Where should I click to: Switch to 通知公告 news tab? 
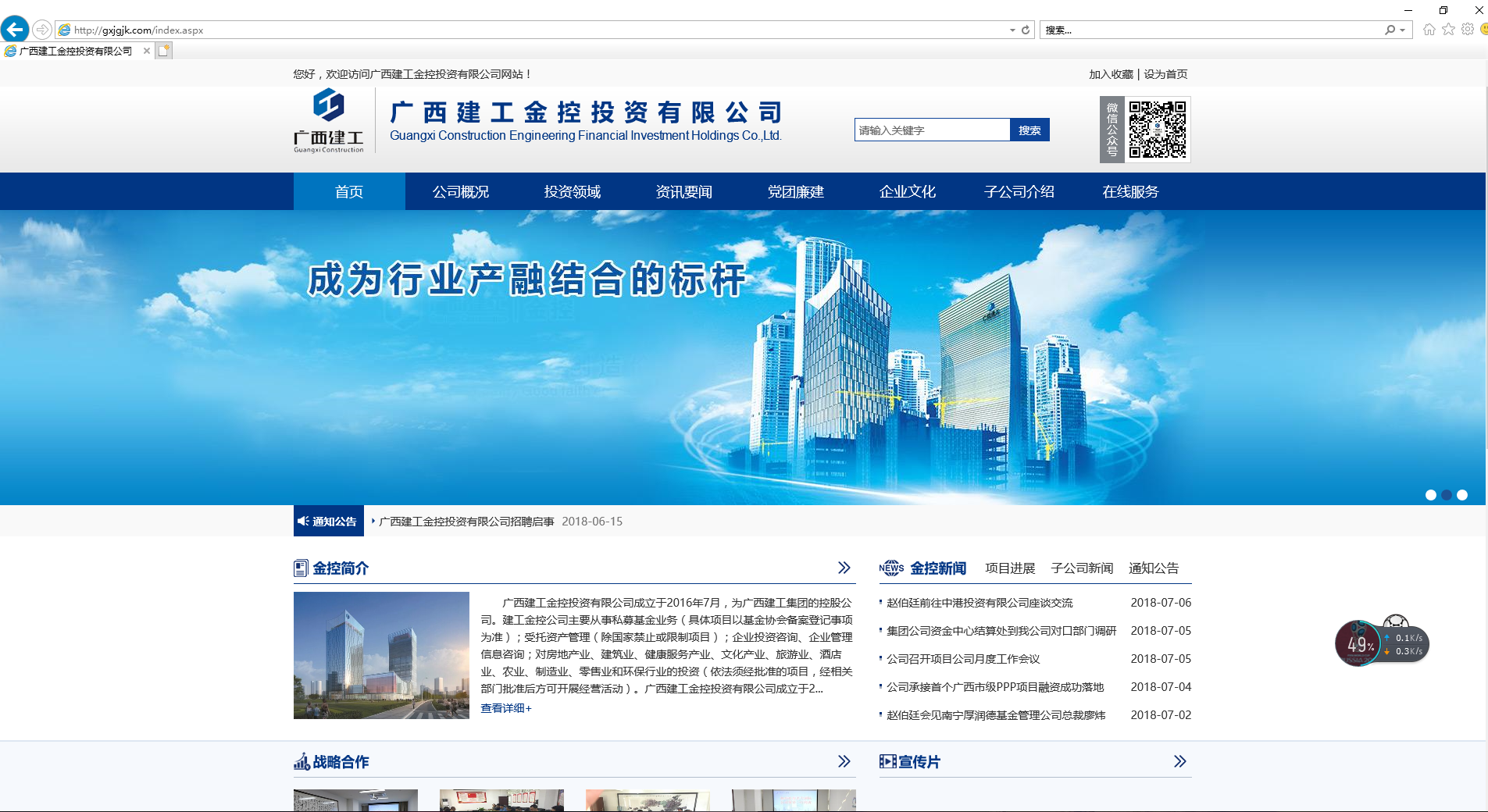pyautogui.click(x=1154, y=568)
